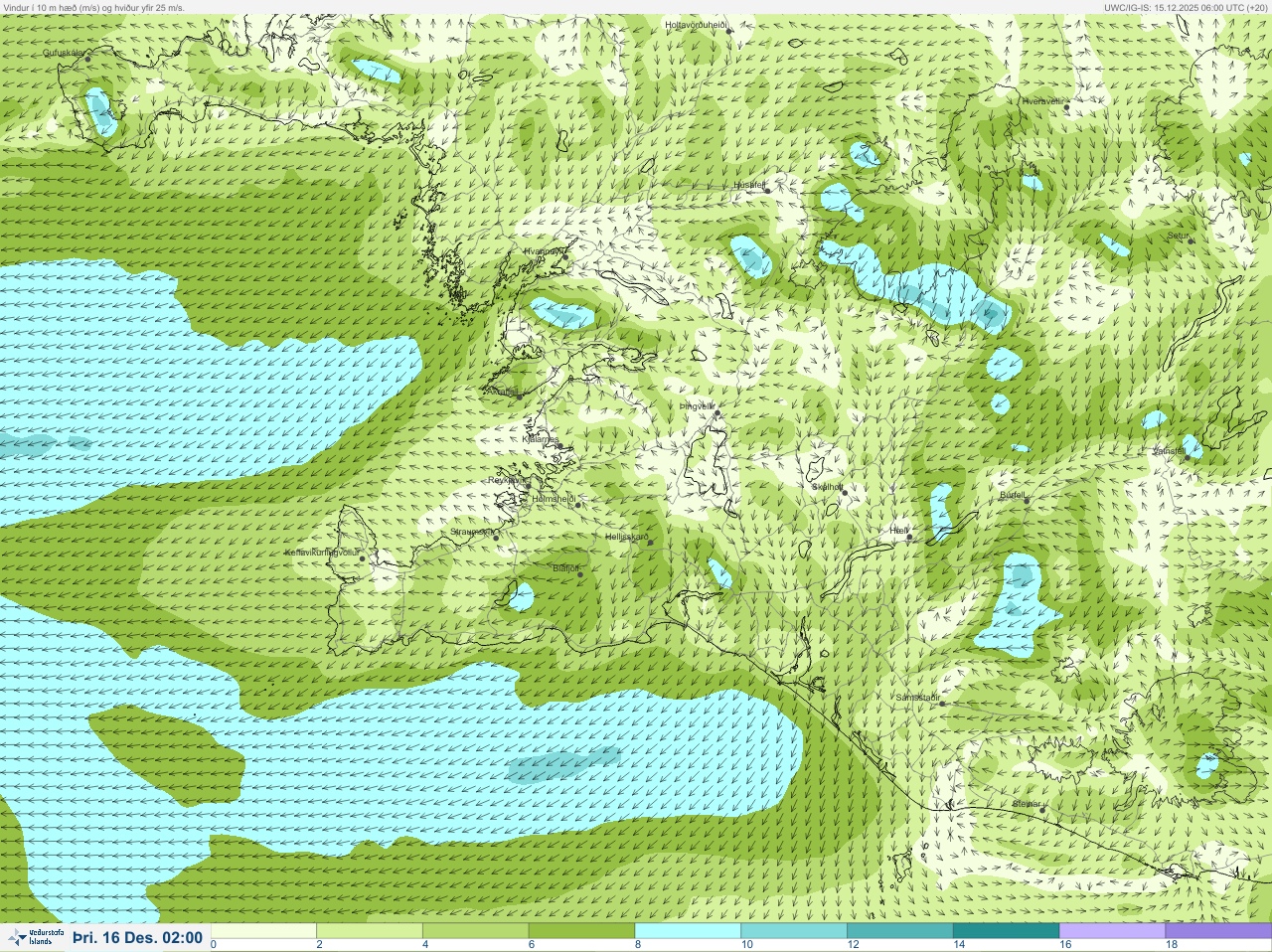Viewport: 1272px width, 952px height.
Task: Click the UWC/IG-IS model run info text
Action: pos(1186,7)
